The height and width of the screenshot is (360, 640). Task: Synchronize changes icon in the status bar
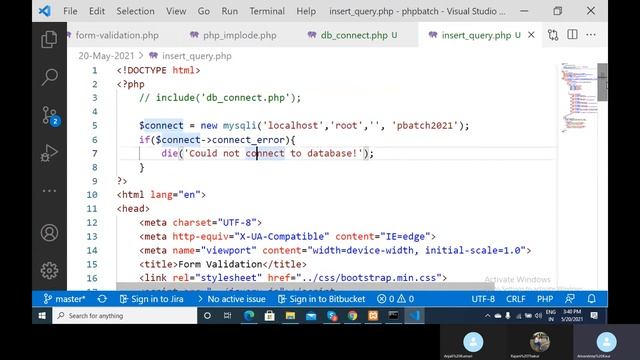[102, 299]
